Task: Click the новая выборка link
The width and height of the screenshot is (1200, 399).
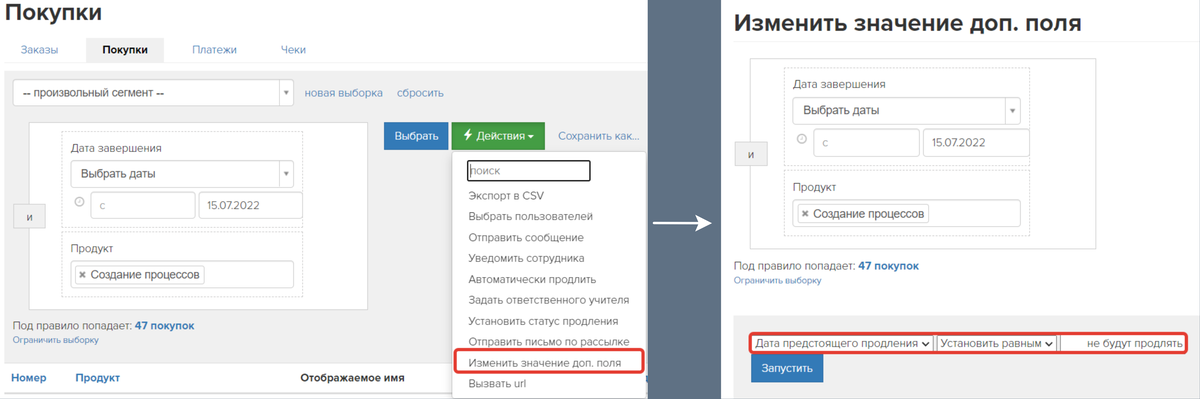Action: click(343, 93)
